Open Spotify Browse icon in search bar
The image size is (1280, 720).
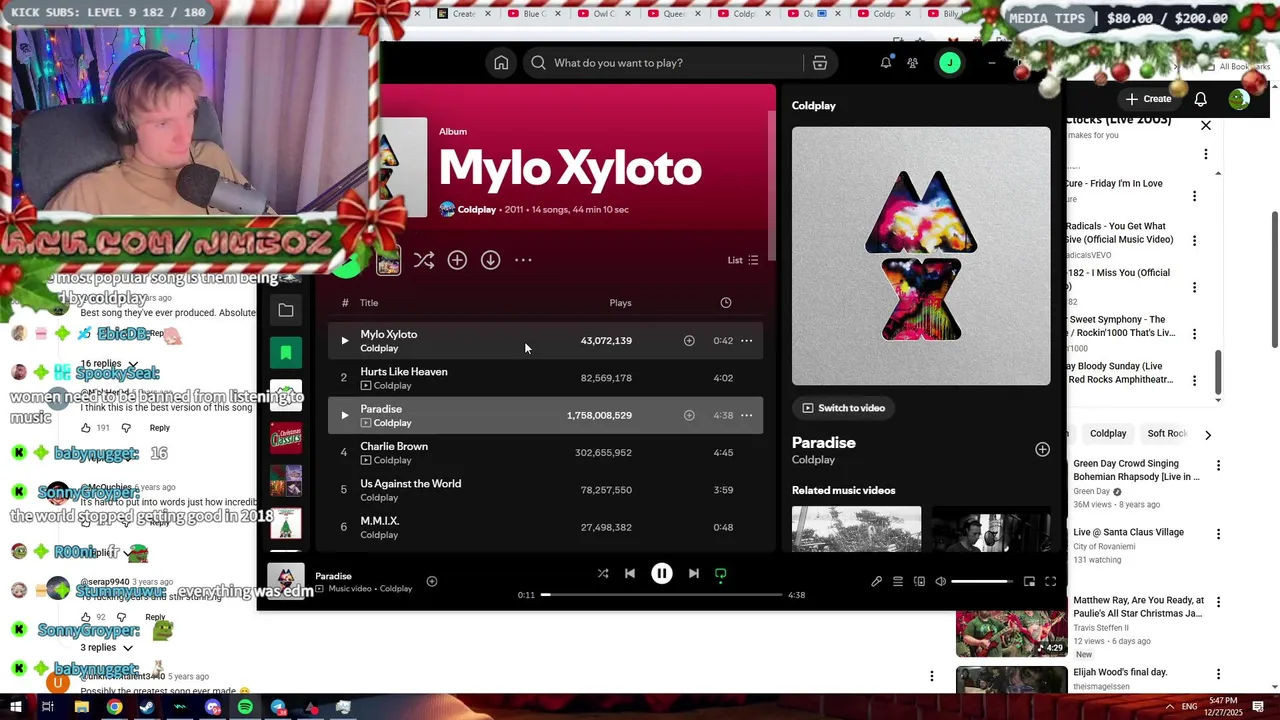(820, 63)
